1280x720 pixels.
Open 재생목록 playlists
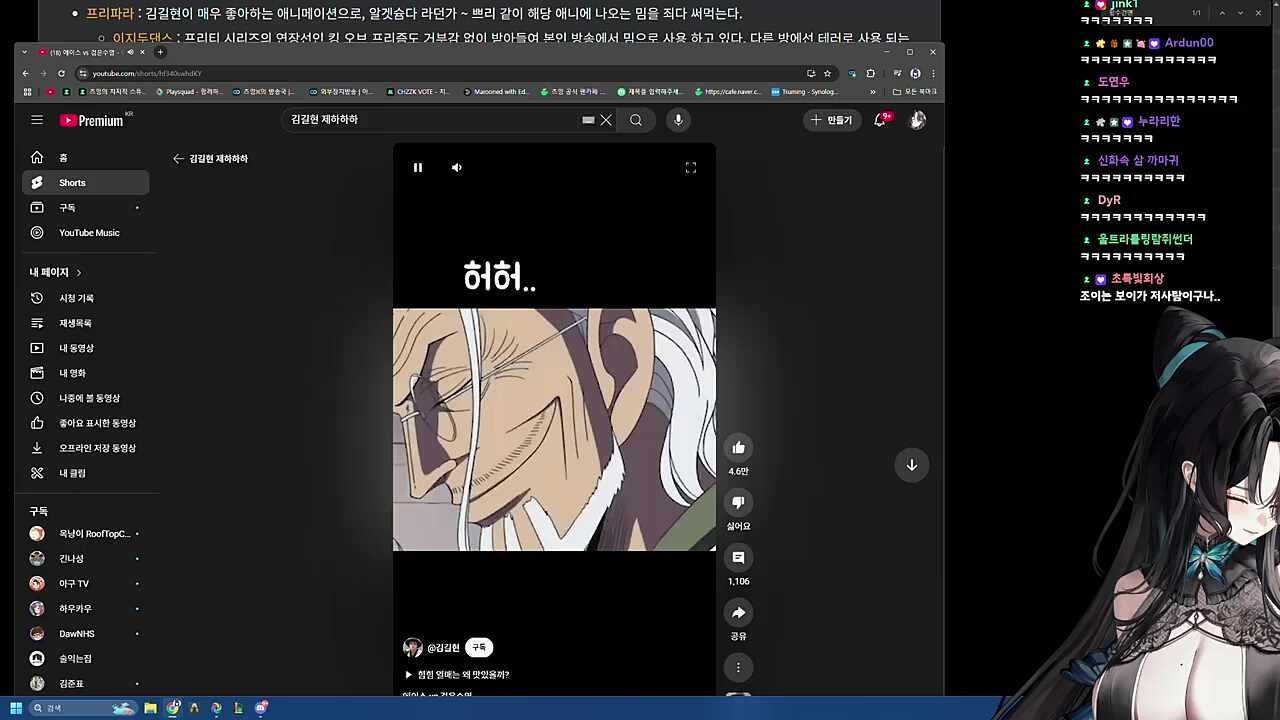85,323
